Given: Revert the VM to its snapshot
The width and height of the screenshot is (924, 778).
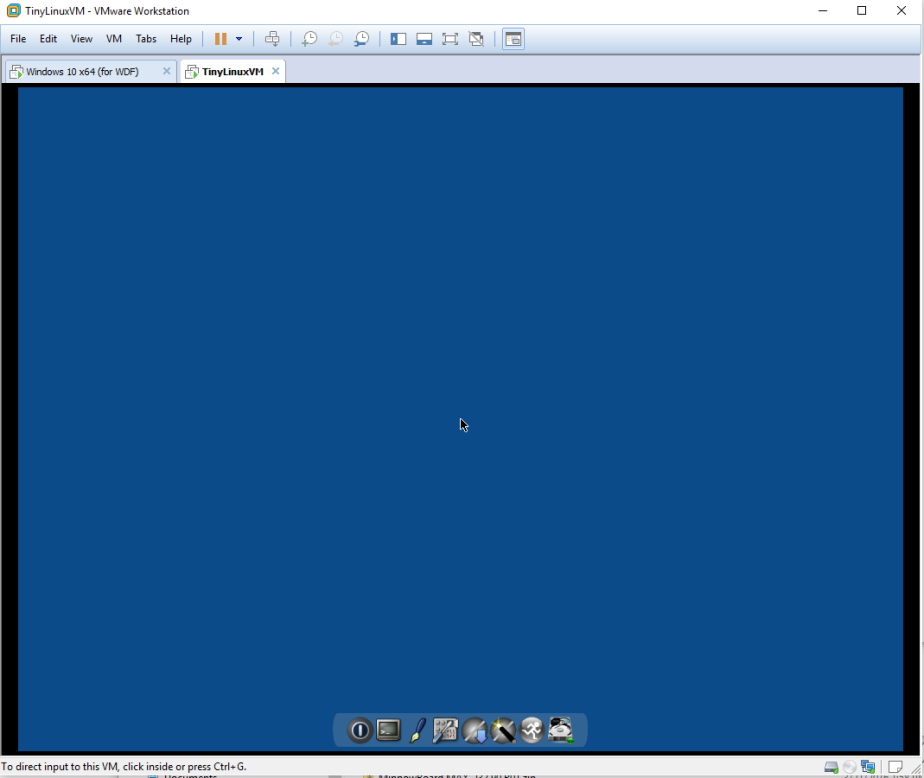Looking at the screenshot, I should click(335, 39).
